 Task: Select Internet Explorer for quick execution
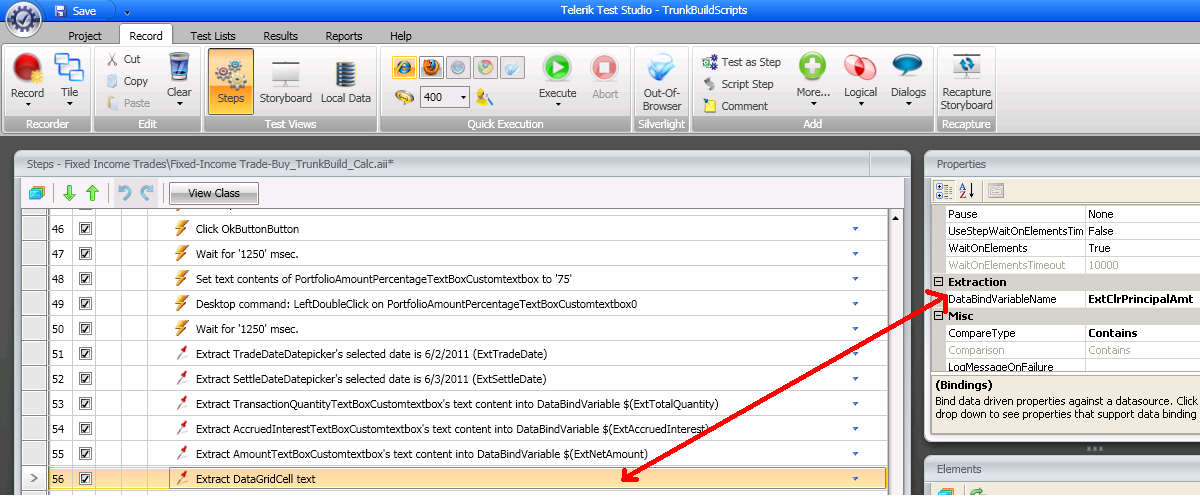[405, 68]
